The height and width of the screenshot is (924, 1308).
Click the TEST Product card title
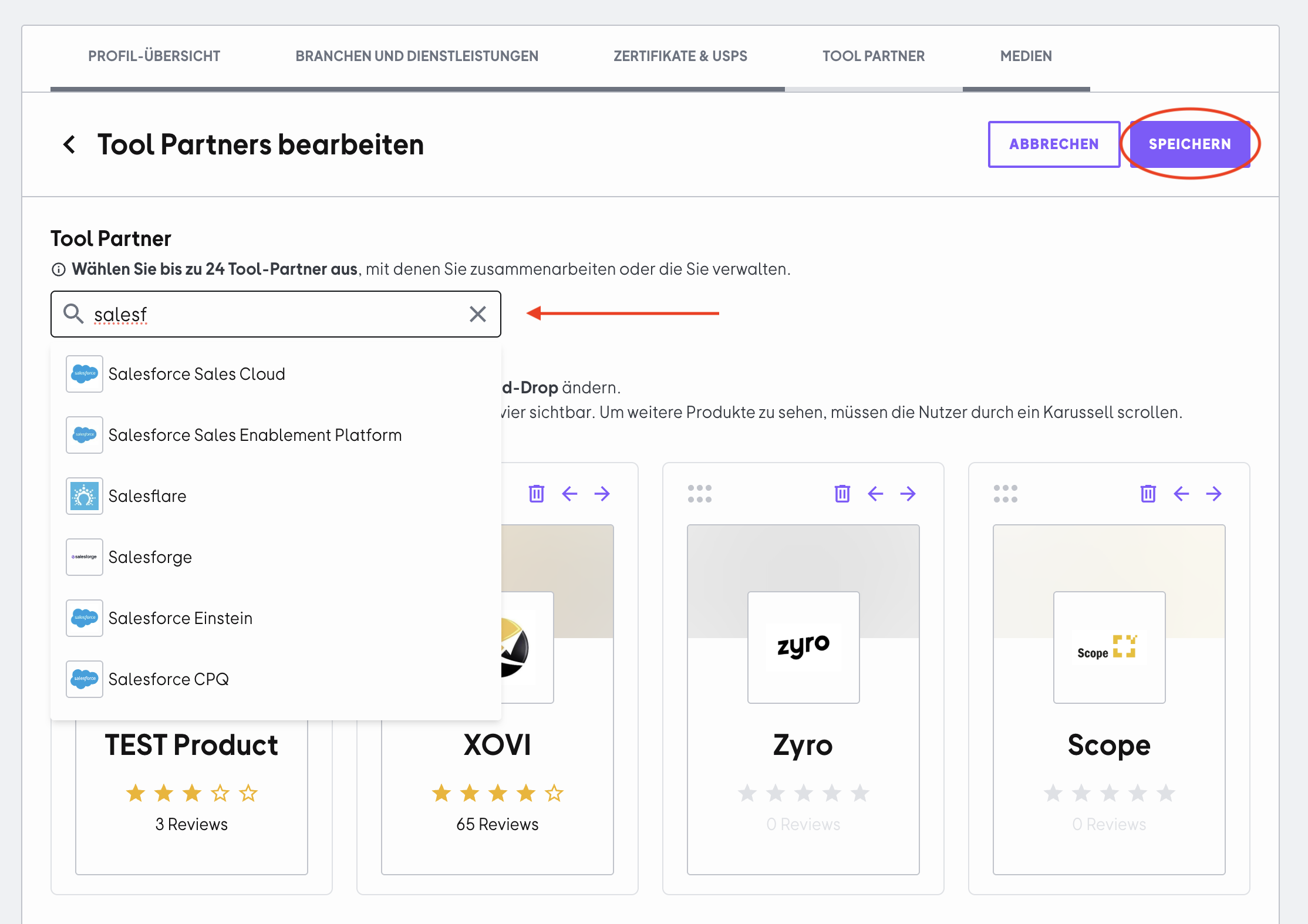pyautogui.click(x=191, y=745)
